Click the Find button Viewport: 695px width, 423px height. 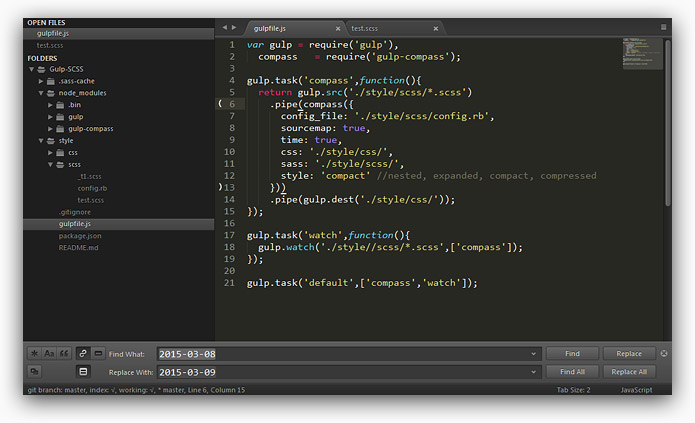coord(572,353)
